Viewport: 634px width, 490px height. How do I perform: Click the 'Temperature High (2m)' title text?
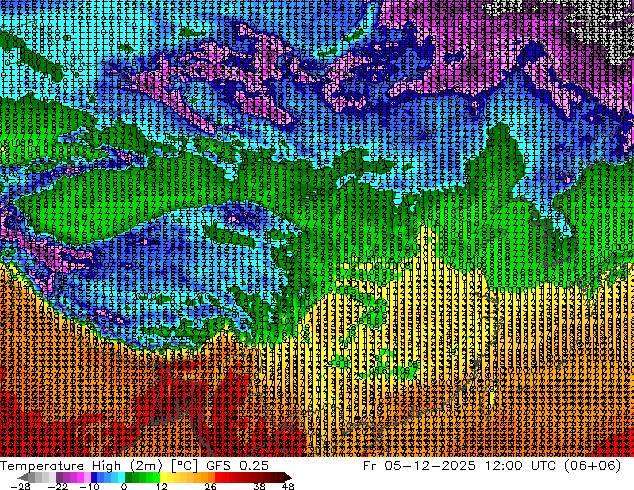(x=81, y=466)
